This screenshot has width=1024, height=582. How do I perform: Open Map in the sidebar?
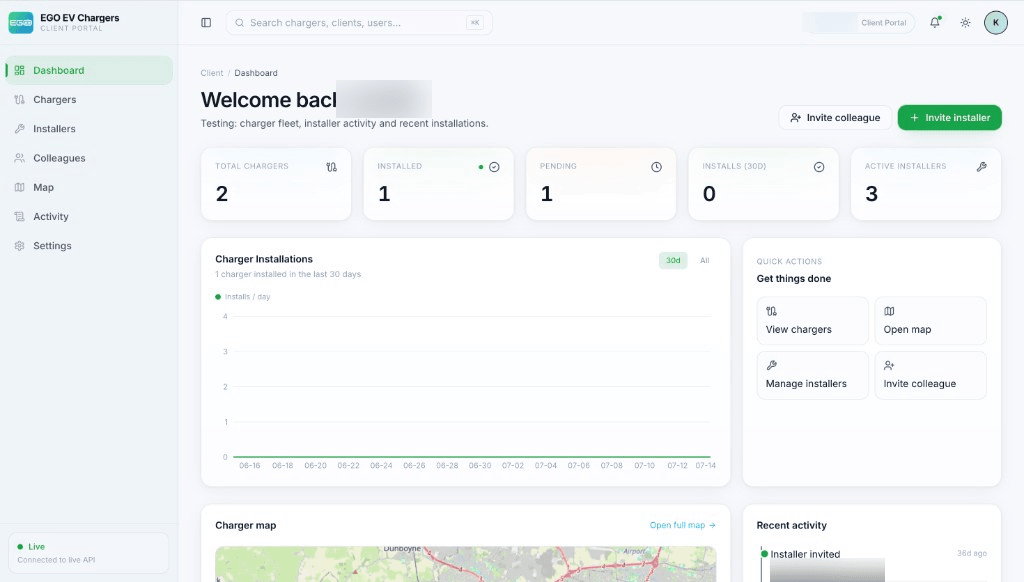89,187
